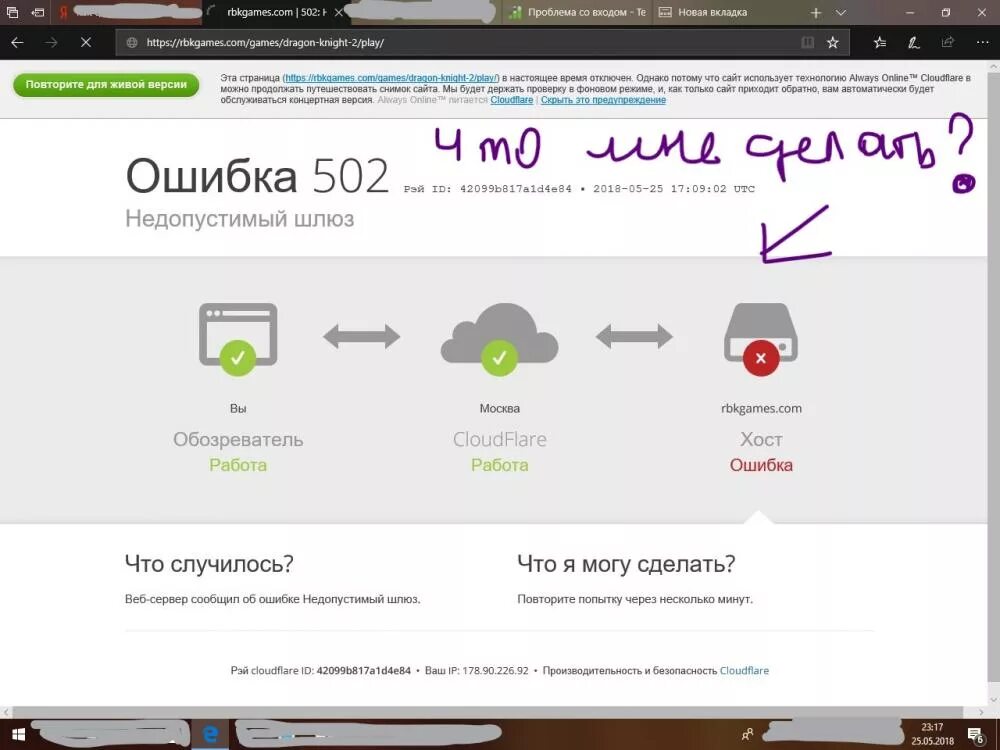Screen dimensions: 1000x750
Task: Click the 'Что я могу сделать?' heading
Action: pyautogui.click(x=626, y=564)
